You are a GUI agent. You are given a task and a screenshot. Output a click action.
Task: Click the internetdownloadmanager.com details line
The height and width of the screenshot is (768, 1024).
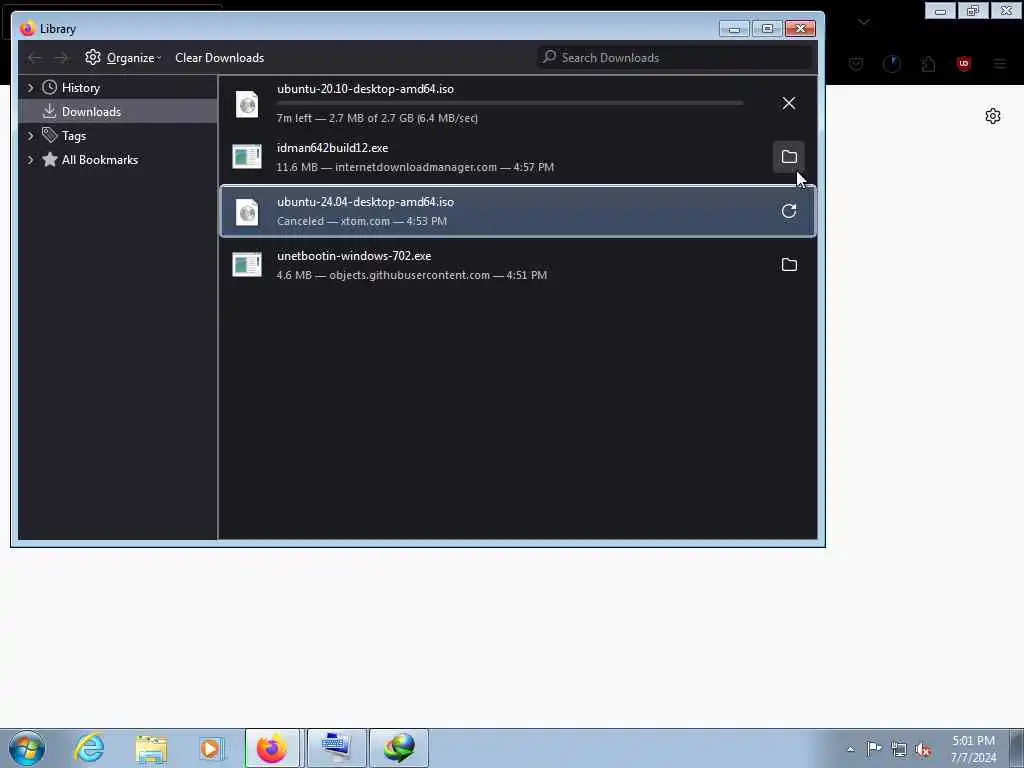click(x=415, y=167)
